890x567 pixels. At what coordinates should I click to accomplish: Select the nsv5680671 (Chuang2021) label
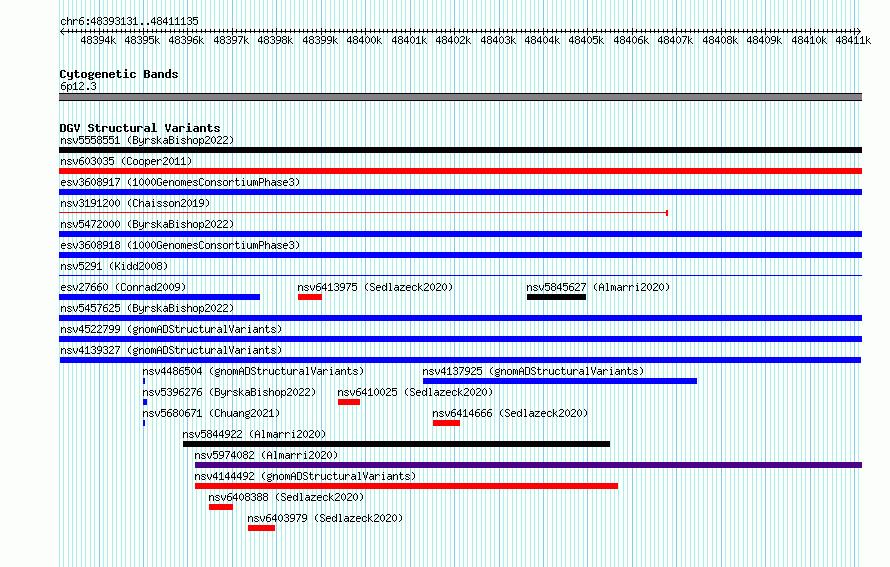click(x=211, y=413)
